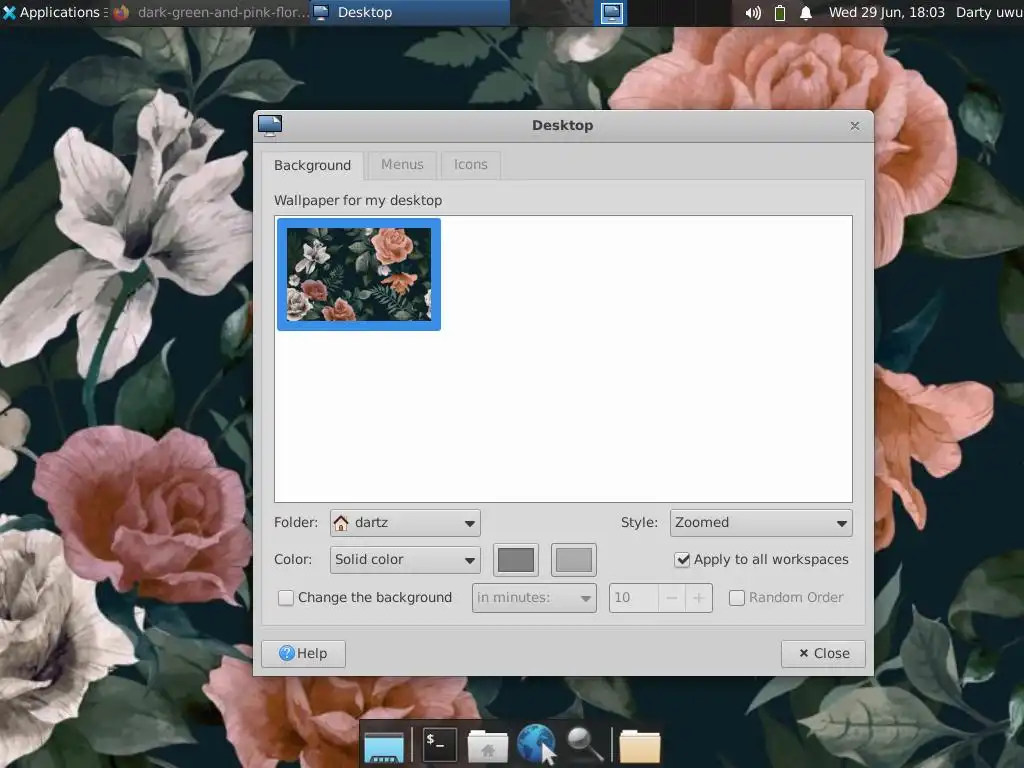Pick the second light gray color swatch

point(574,560)
